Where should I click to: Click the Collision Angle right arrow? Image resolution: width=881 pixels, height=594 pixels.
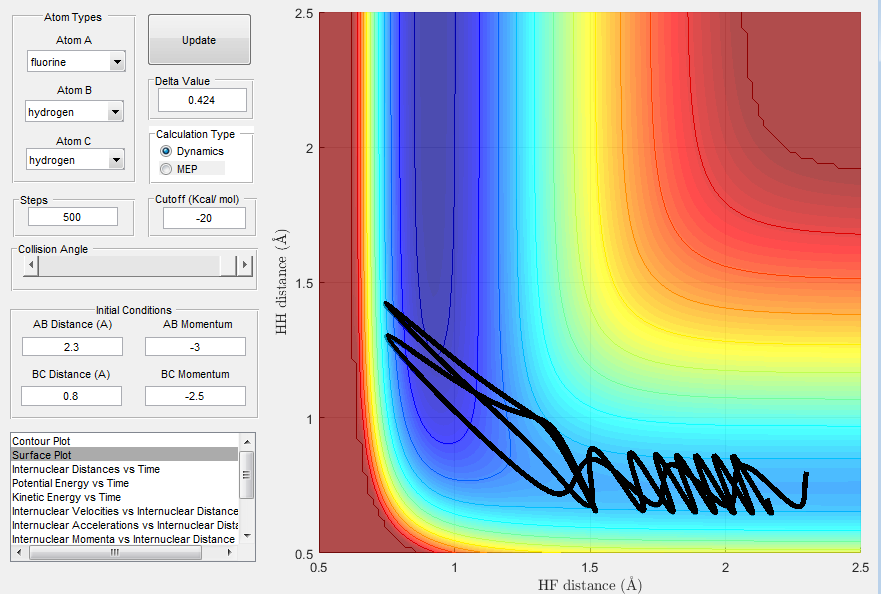click(244, 265)
